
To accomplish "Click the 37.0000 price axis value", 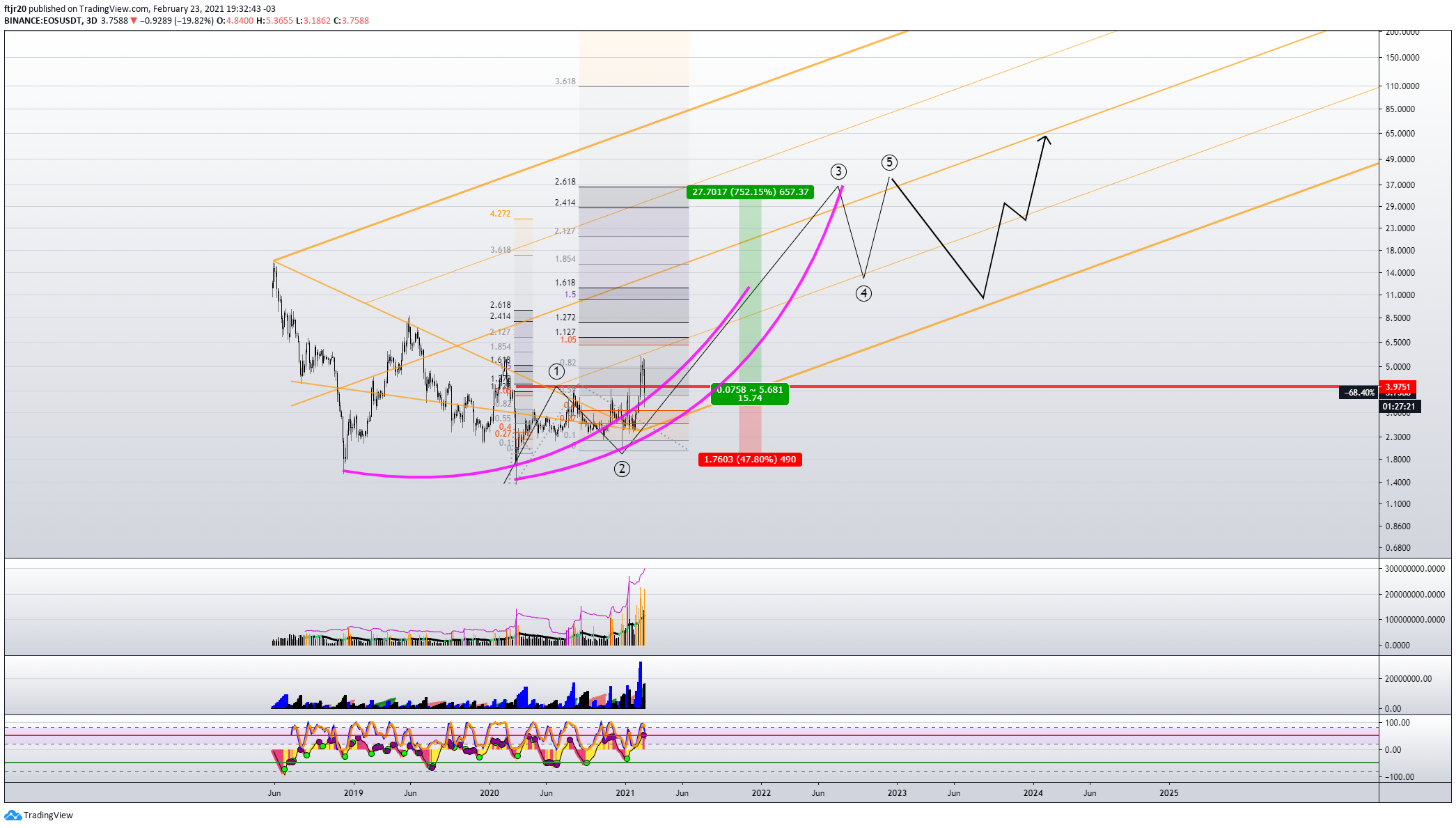I will 1400,185.
